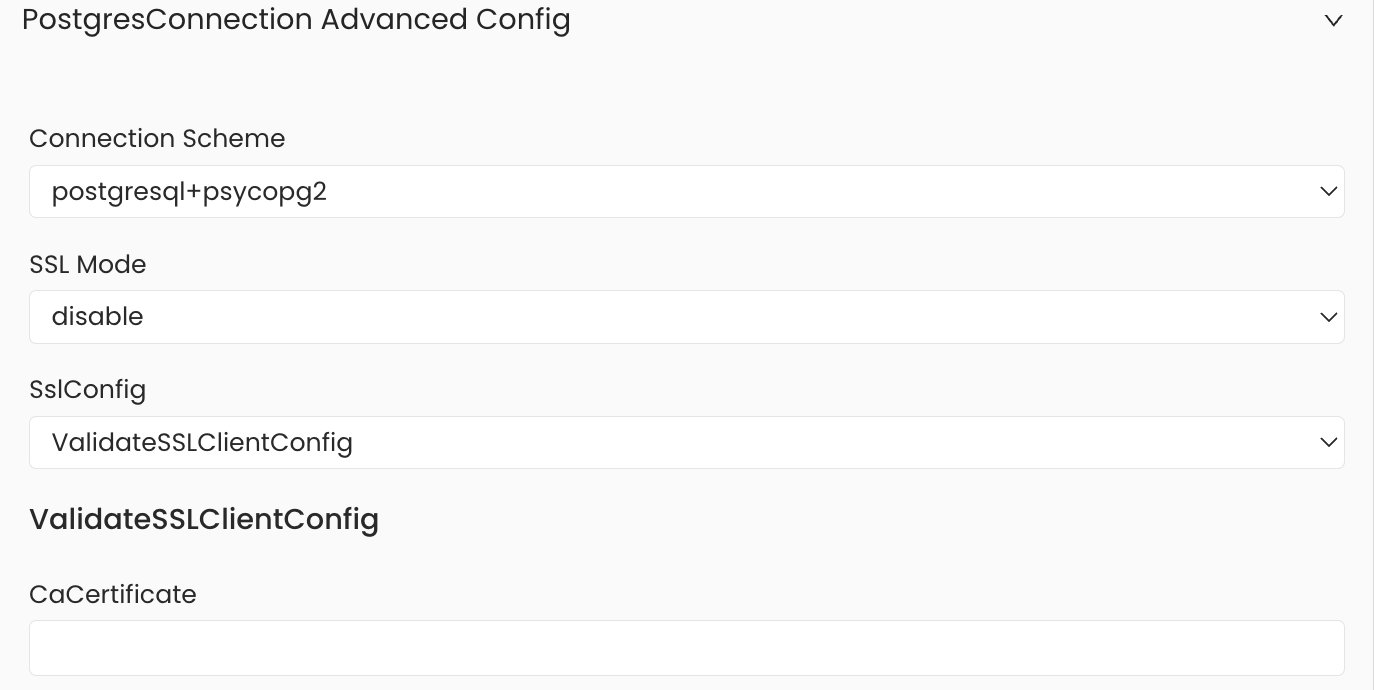Click the Connection Scheme label

point(157,139)
